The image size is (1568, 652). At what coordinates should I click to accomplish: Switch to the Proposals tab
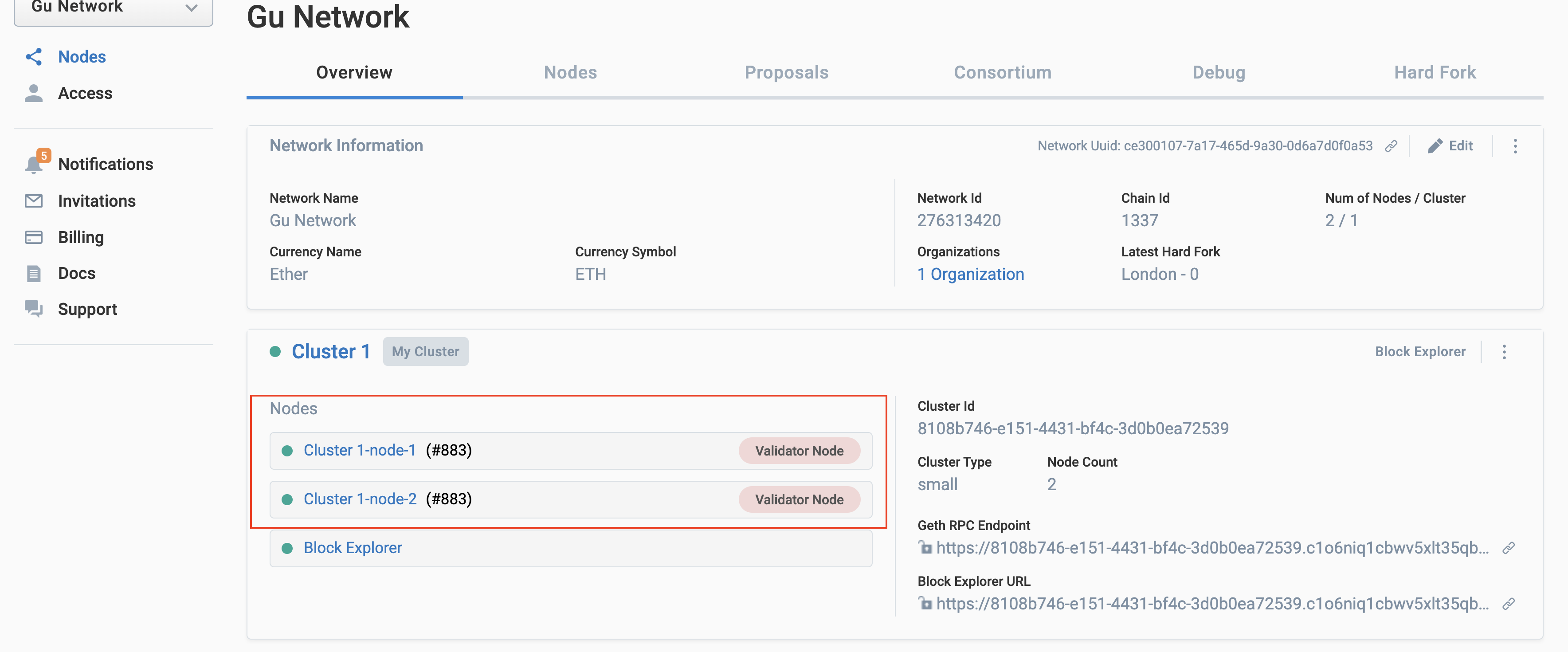pyautogui.click(x=786, y=72)
